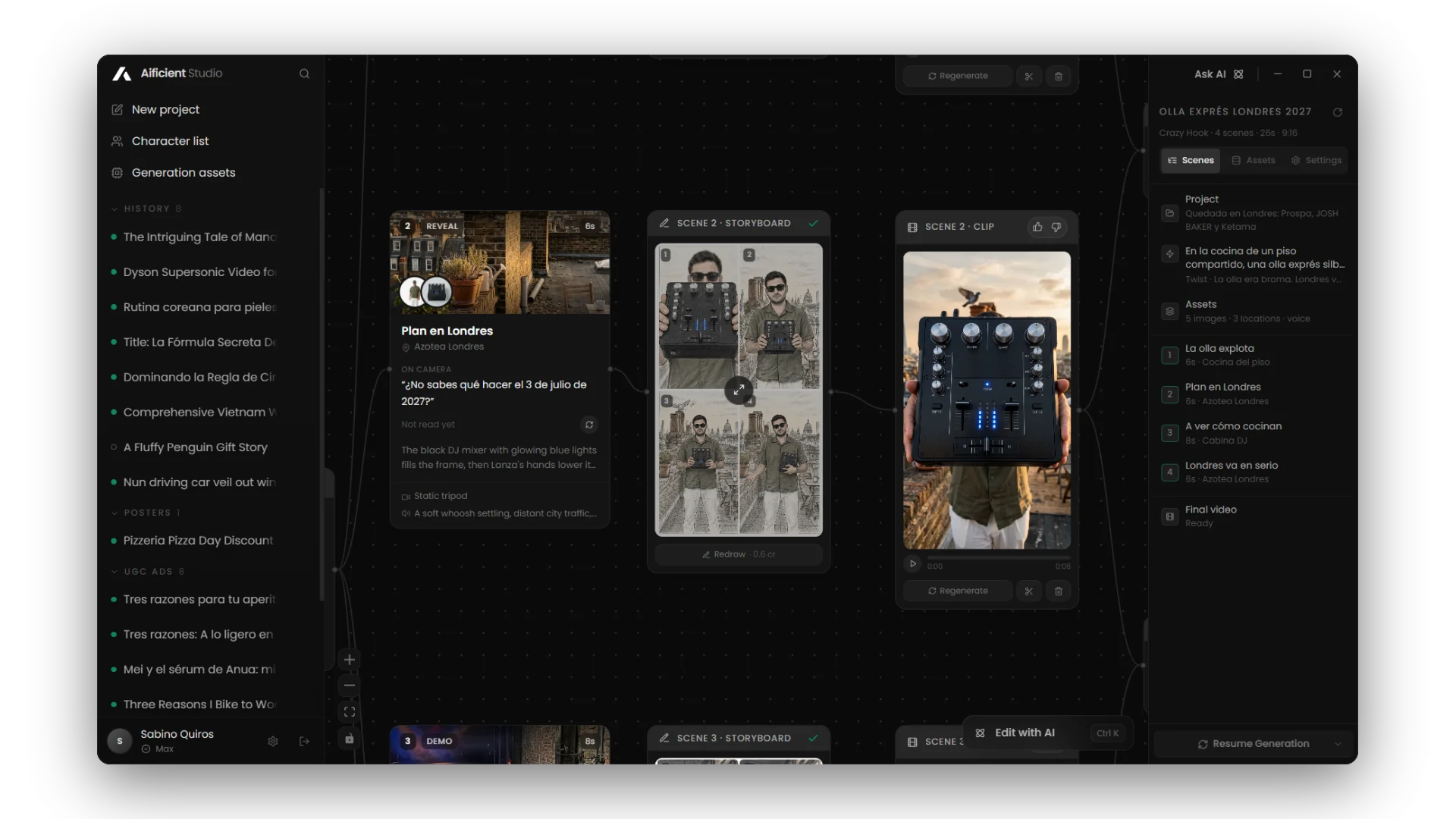Image resolution: width=1456 pixels, height=819 pixels.
Task: Switch to the Assets tab
Action: pyautogui.click(x=1254, y=160)
